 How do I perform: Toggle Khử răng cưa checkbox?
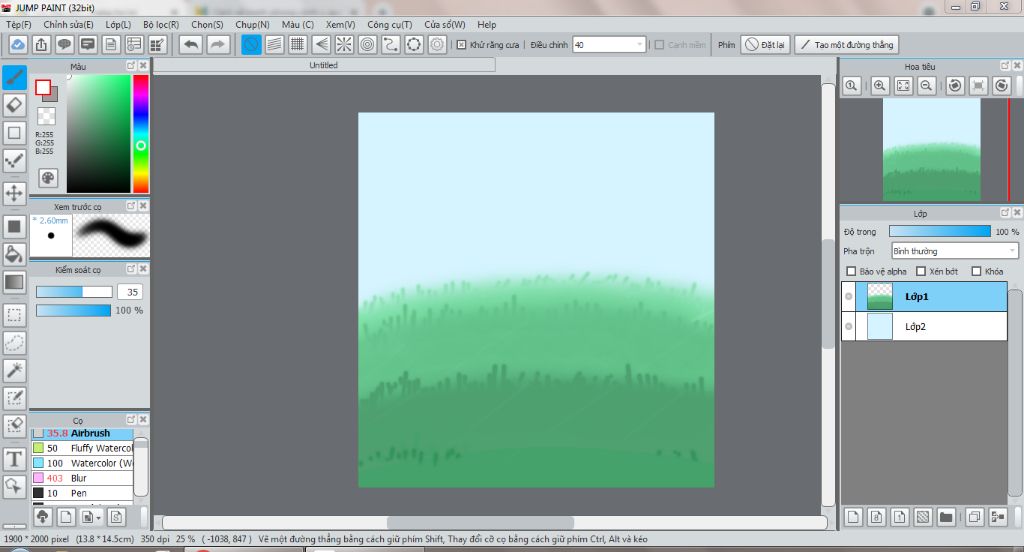[462, 44]
